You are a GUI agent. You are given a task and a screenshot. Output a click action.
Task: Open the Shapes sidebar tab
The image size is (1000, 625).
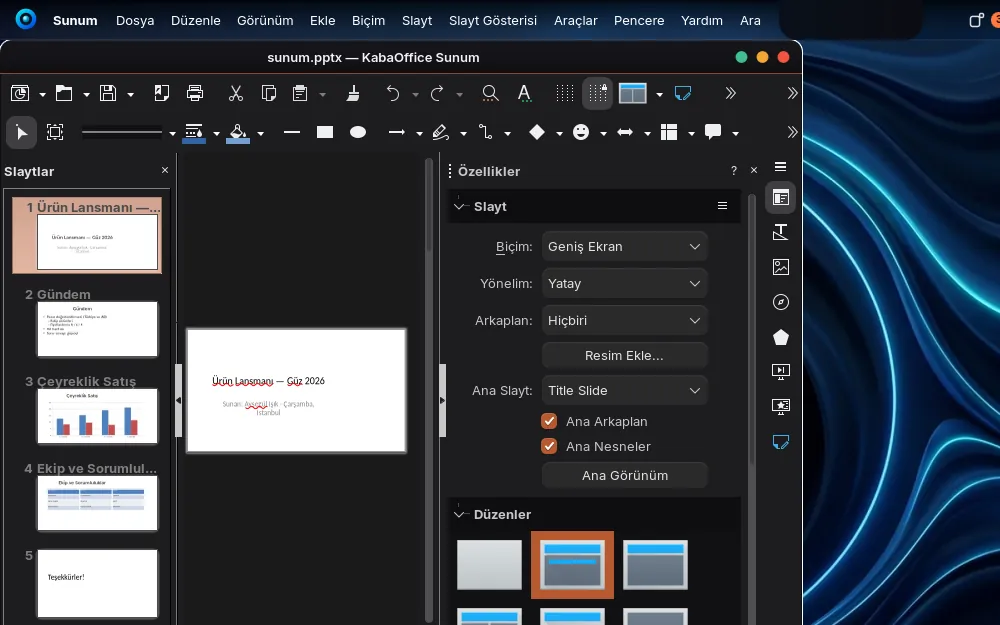click(x=781, y=337)
